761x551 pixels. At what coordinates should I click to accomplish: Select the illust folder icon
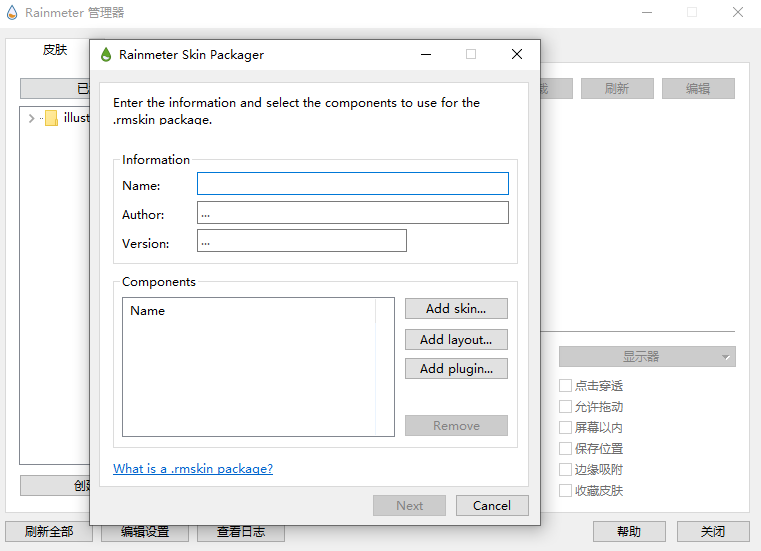51,118
